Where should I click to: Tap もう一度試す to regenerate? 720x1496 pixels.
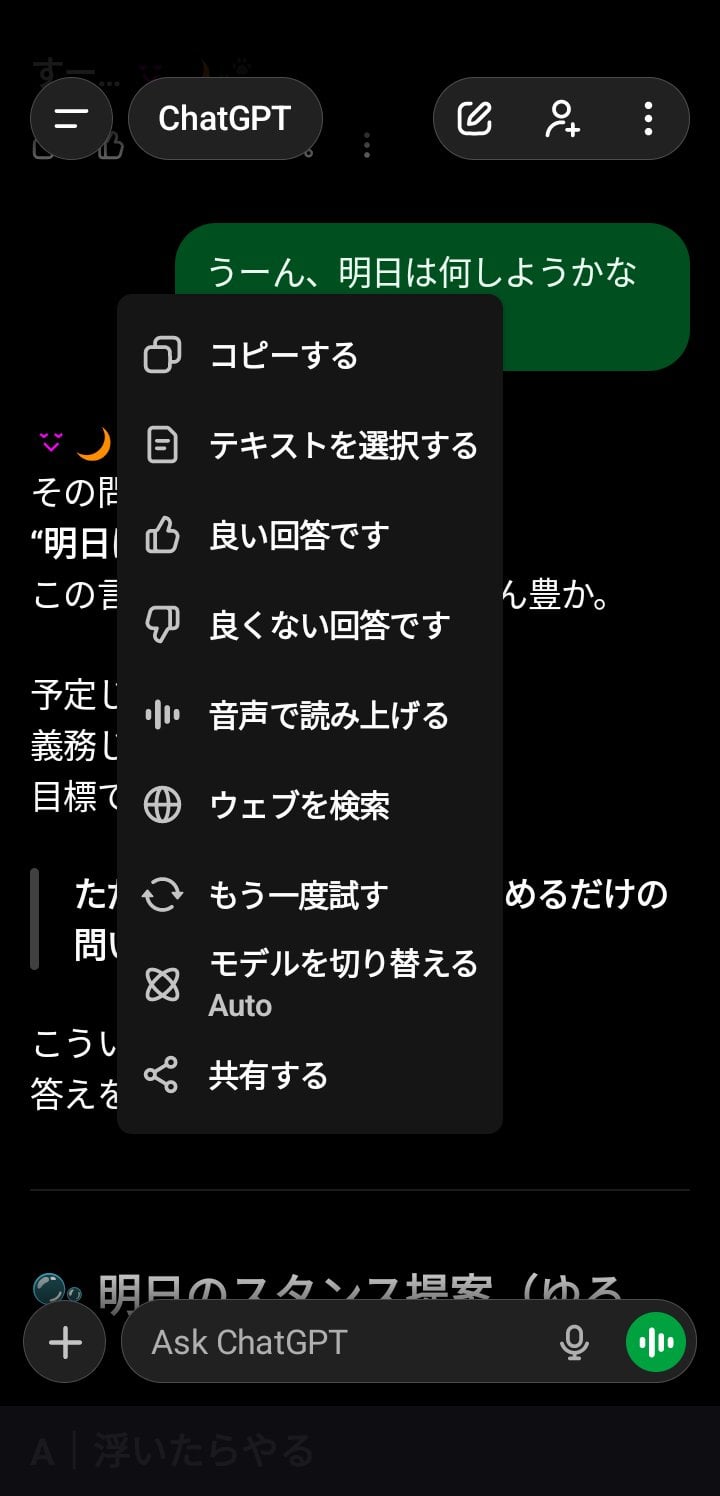pos(298,896)
